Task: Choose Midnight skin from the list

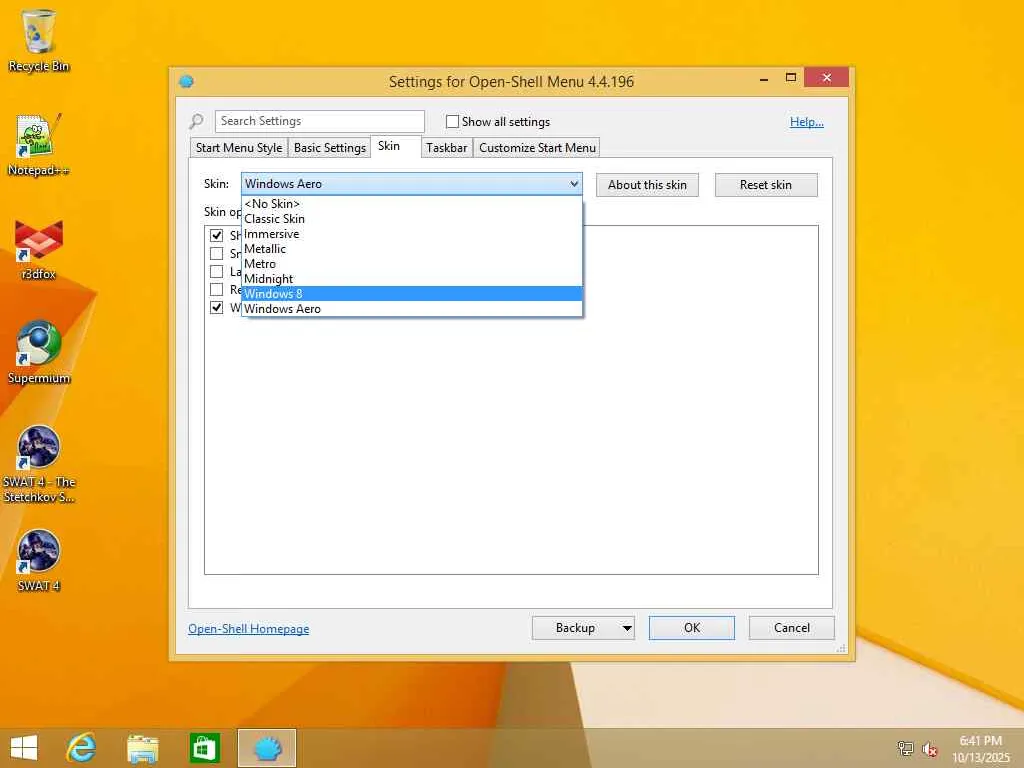Action: click(411, 279)
